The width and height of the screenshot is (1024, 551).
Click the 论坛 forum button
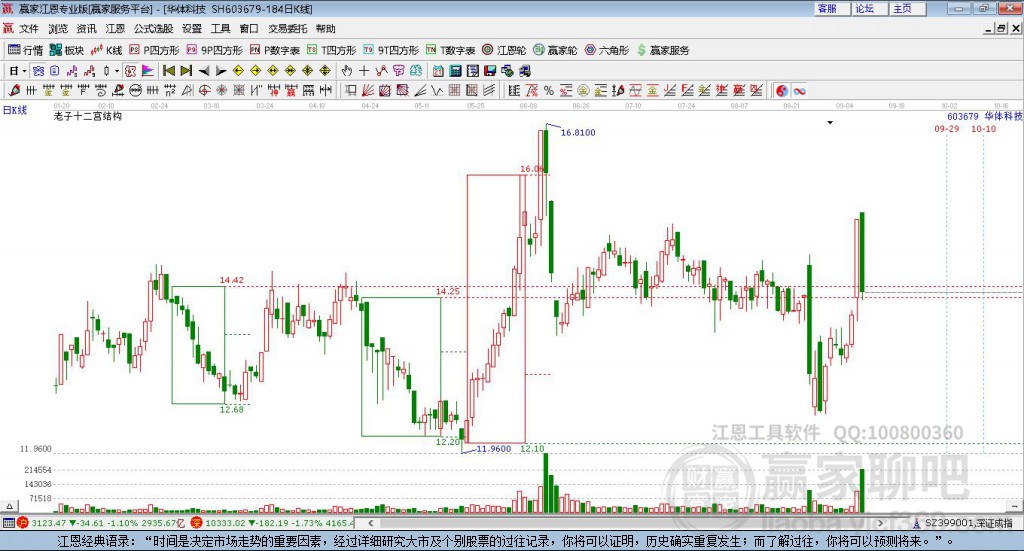(870, 8)
